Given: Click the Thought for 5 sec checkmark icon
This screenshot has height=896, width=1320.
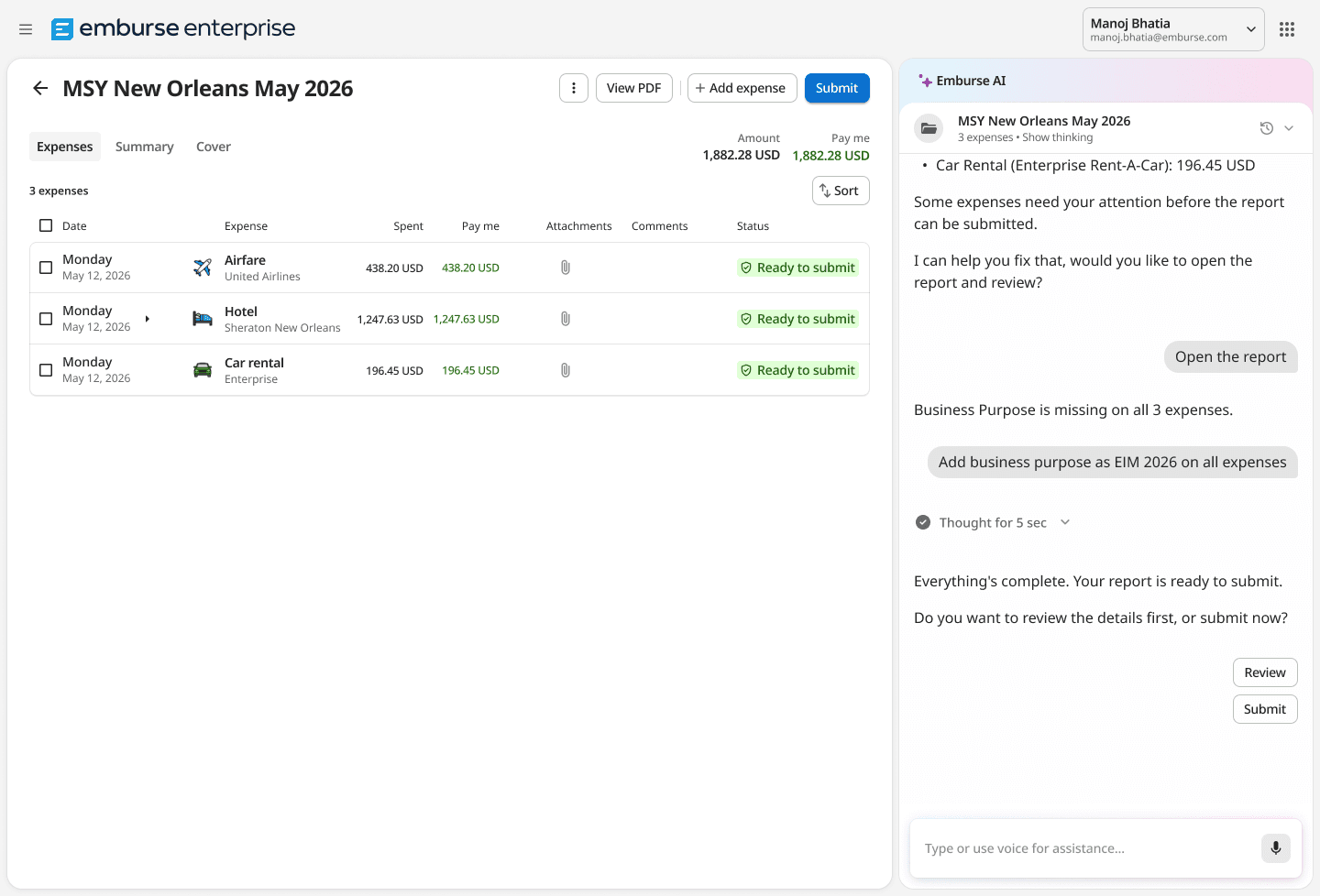Looking at the screenshot, I should [x=923, y=522].
